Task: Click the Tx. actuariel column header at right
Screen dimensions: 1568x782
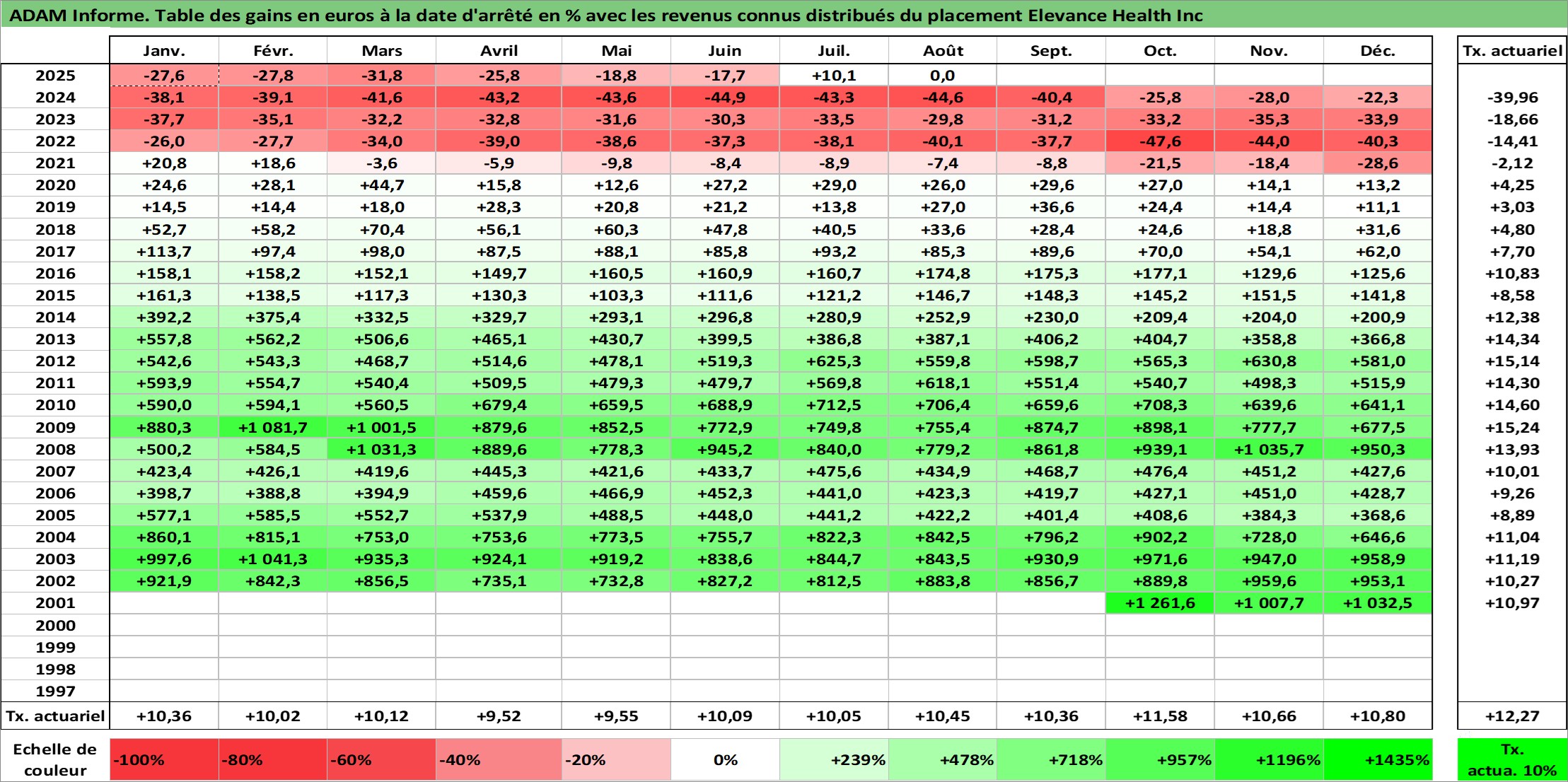Action: click(1512, 50)
